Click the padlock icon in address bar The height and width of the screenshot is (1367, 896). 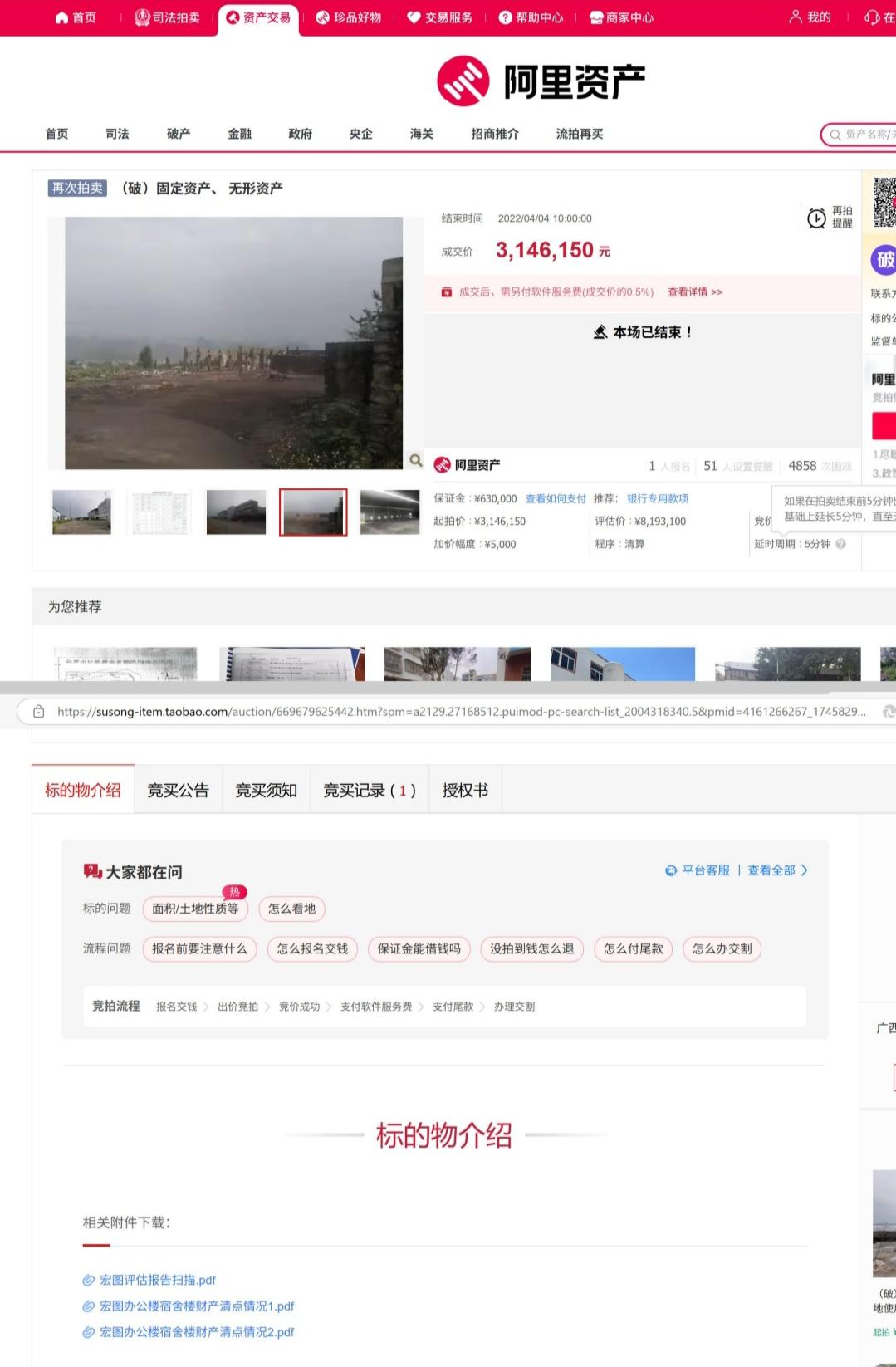(38, 712)
